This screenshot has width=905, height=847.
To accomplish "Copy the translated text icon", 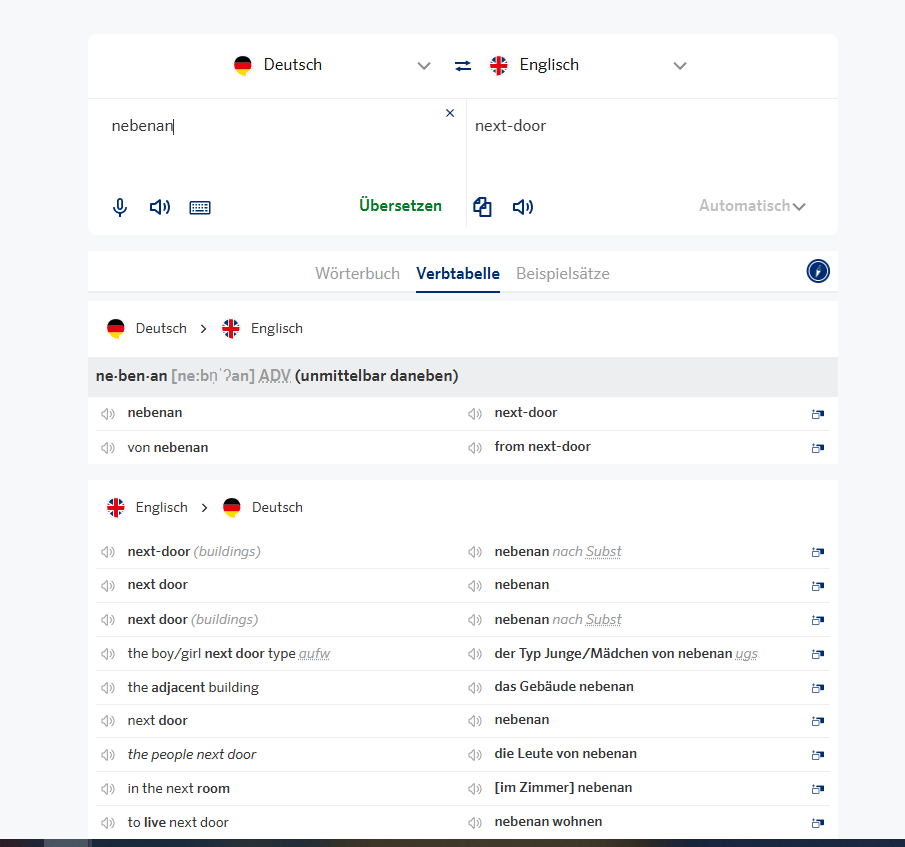I will coord(483,207).
